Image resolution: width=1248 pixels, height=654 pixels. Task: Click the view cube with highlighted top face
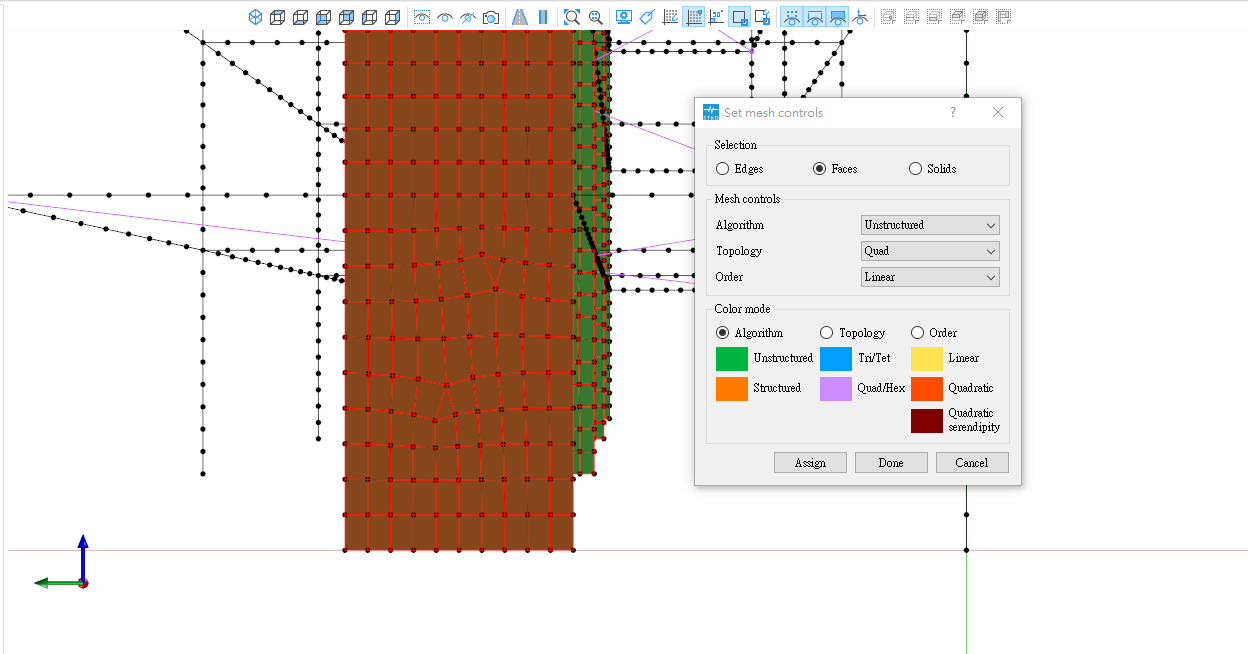278,17
